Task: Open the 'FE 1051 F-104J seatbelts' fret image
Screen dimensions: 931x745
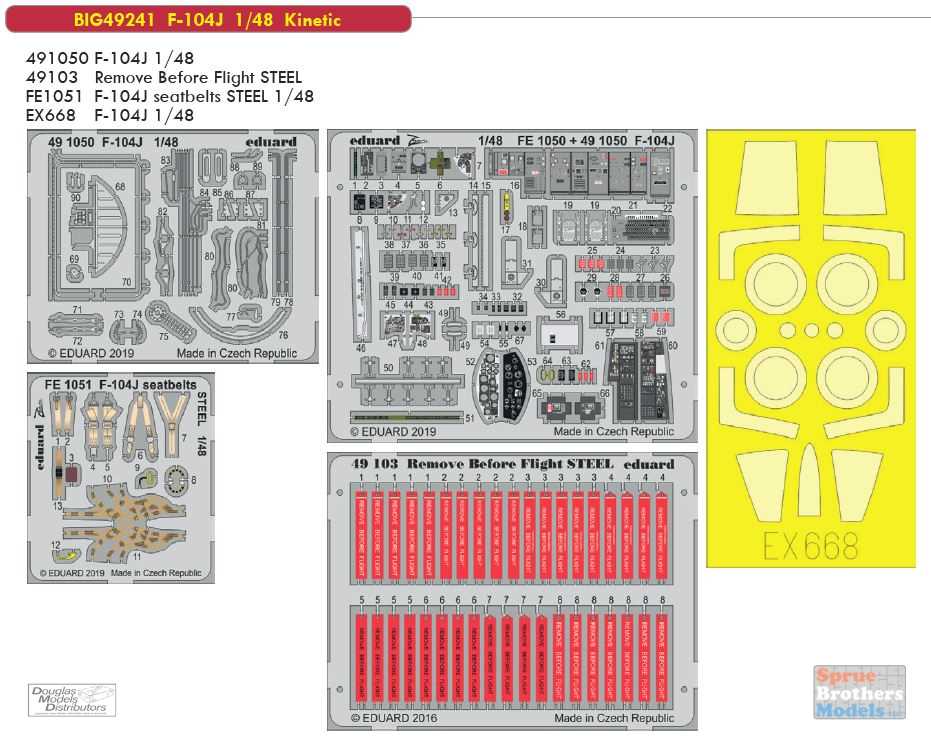Action: pos(121,478)
